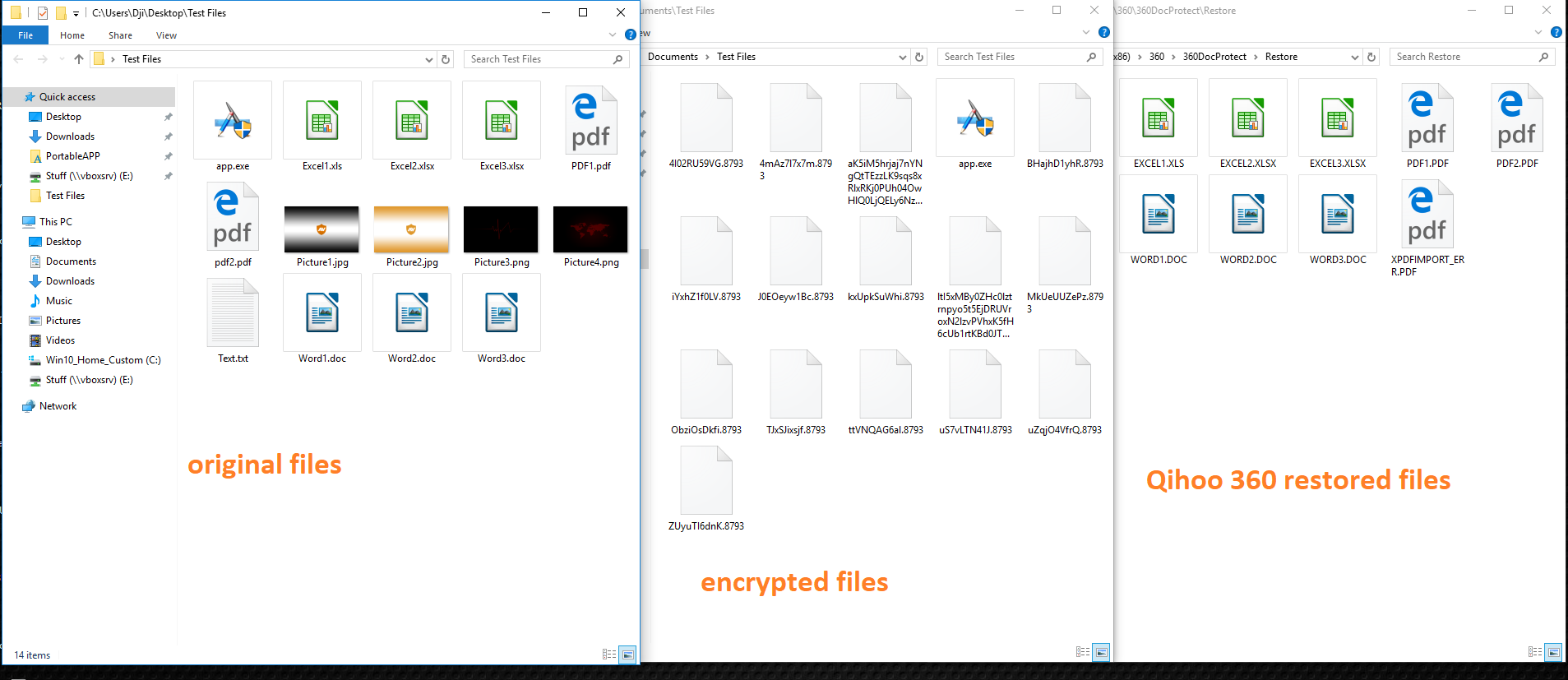Select the Picture3.png thumbnail
Viewport: 1568px width, 680px height.
[502, 229]
